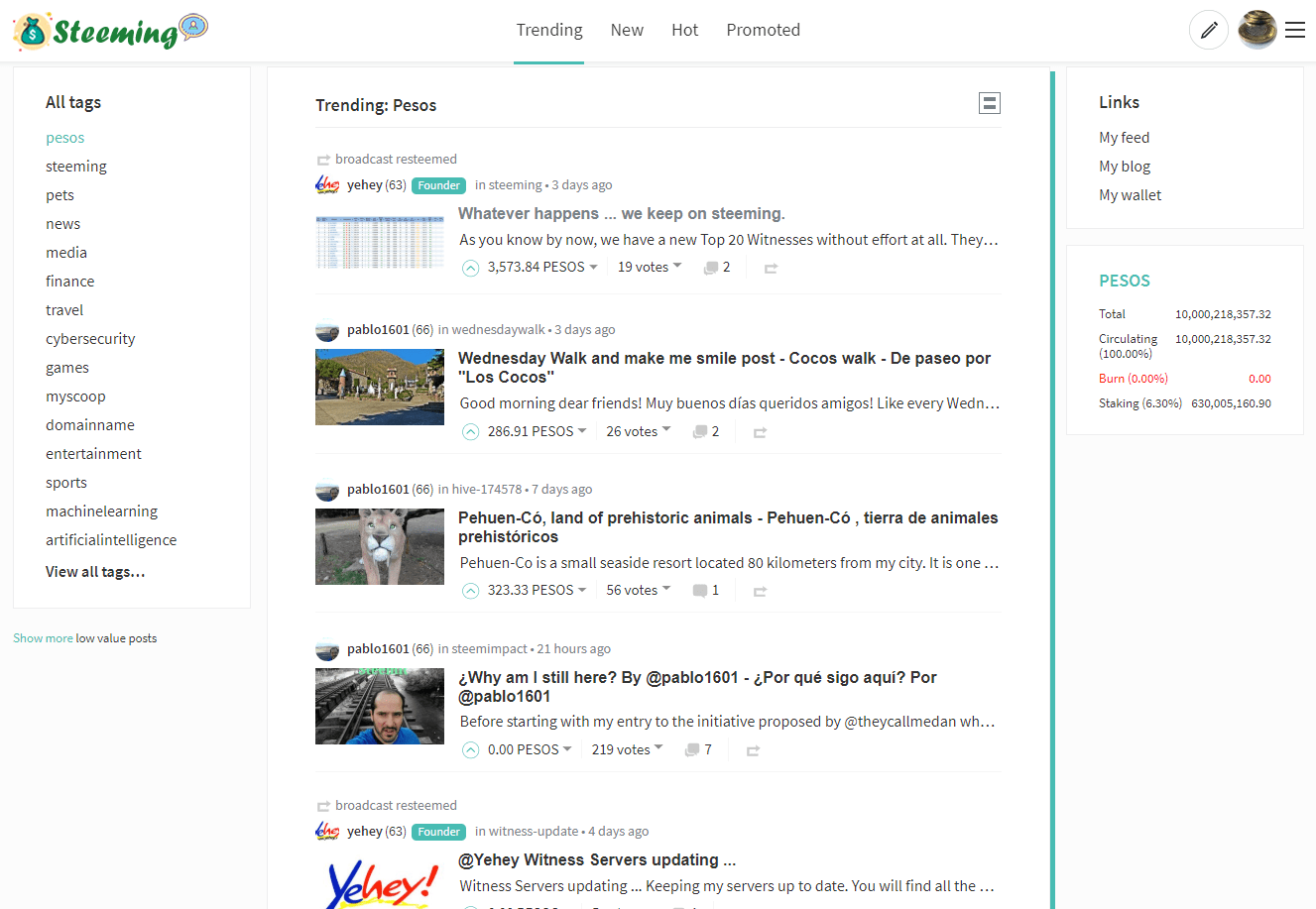The width and height of the screenshot is (1316, 909).
Task: Click pablo1601 avatar on 'Why am I still here' post
Action: (x=327, y=649)
